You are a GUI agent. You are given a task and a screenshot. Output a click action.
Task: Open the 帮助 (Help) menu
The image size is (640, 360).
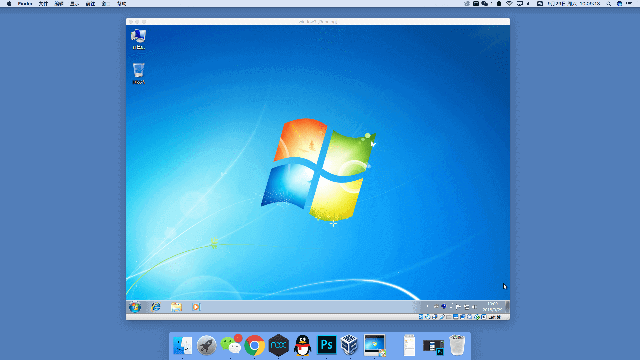[122, 4]
